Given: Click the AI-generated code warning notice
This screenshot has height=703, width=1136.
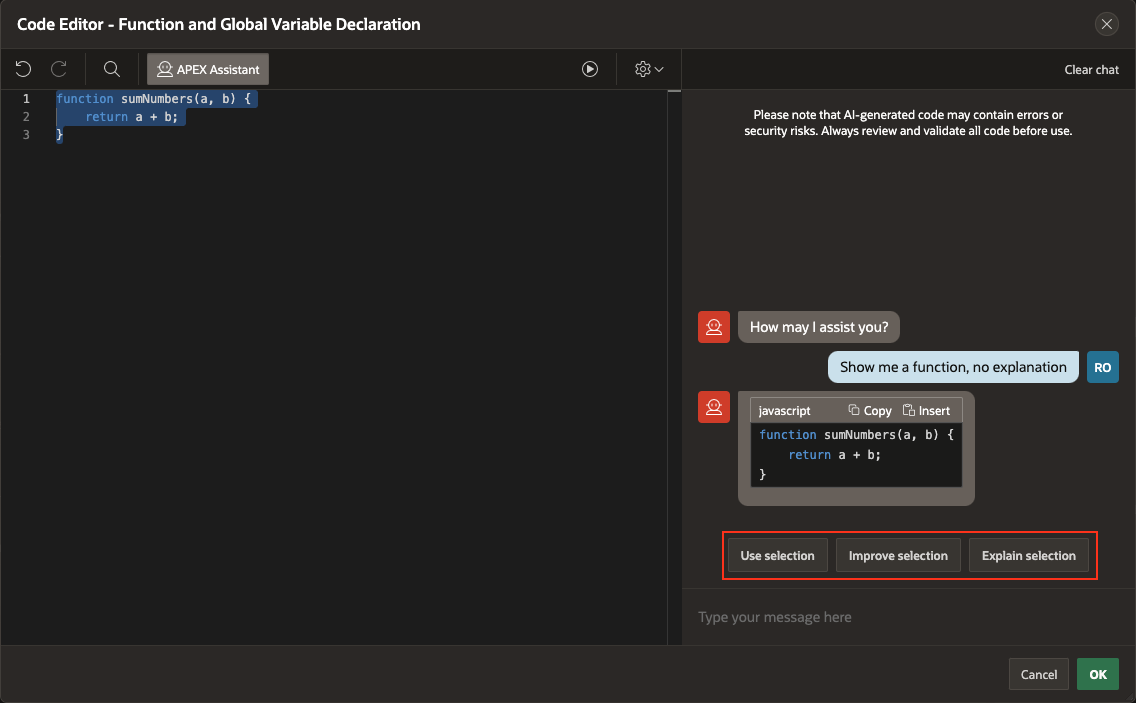Looking at the screenshot, I should [x=908, y=122].
